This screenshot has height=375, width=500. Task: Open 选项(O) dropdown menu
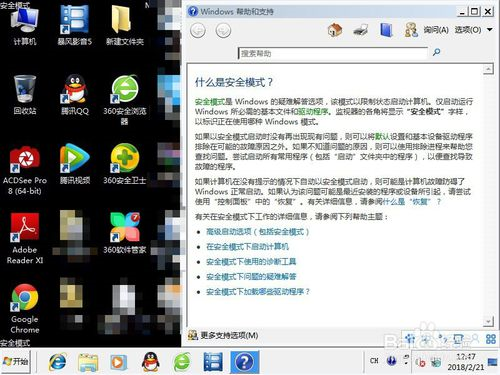tap(473, 30)
